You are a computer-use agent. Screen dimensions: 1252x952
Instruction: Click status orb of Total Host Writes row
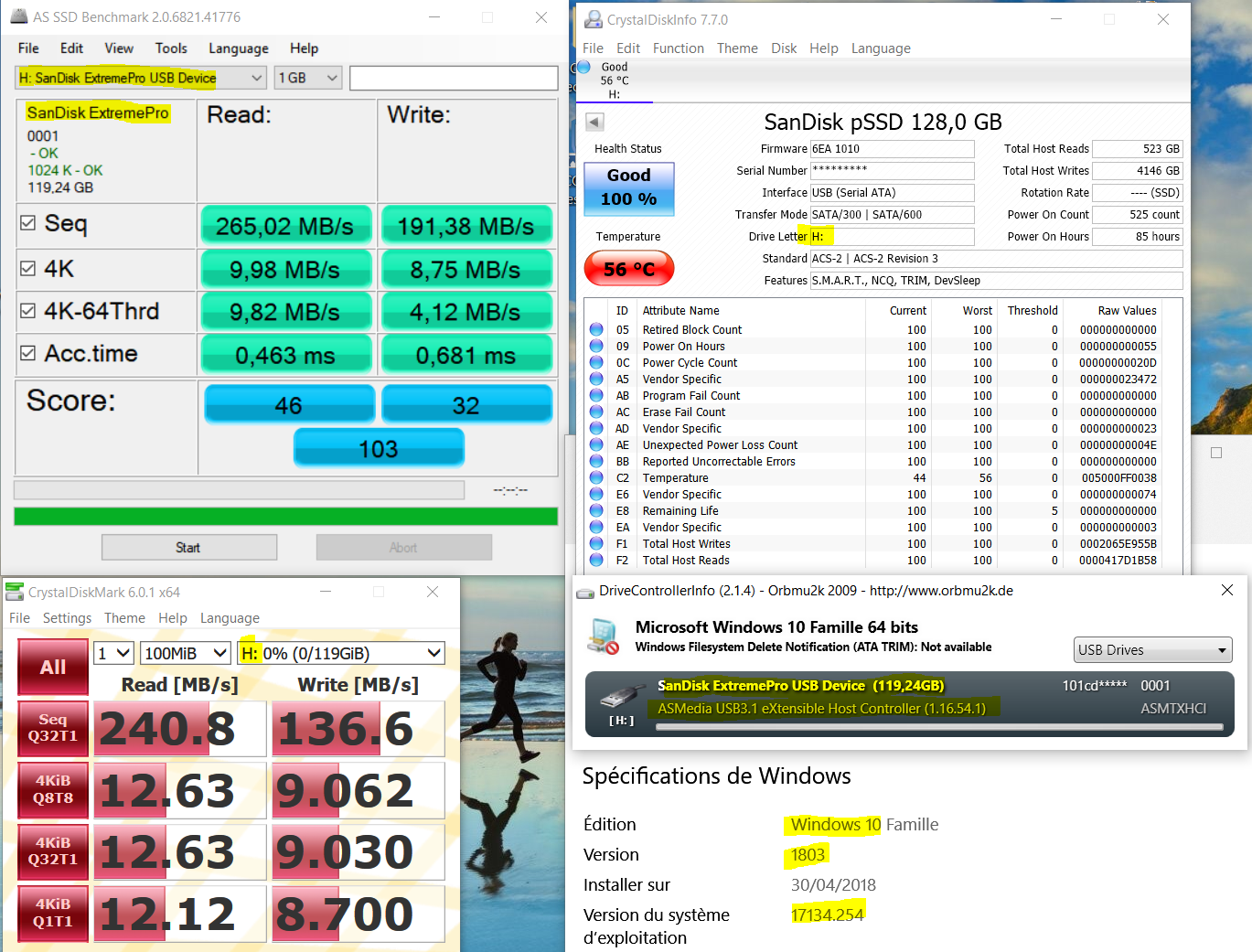(596, 543)
